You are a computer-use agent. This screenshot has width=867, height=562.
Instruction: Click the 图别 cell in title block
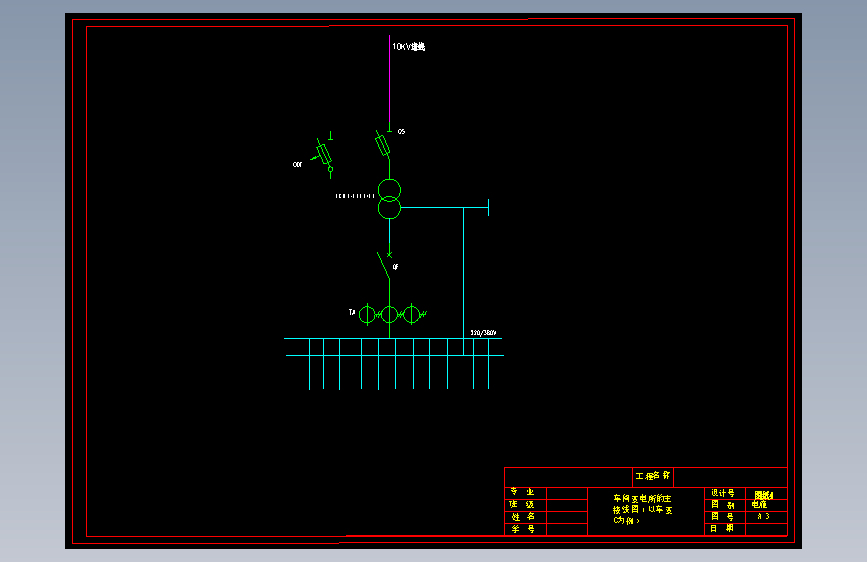point(725,504)
